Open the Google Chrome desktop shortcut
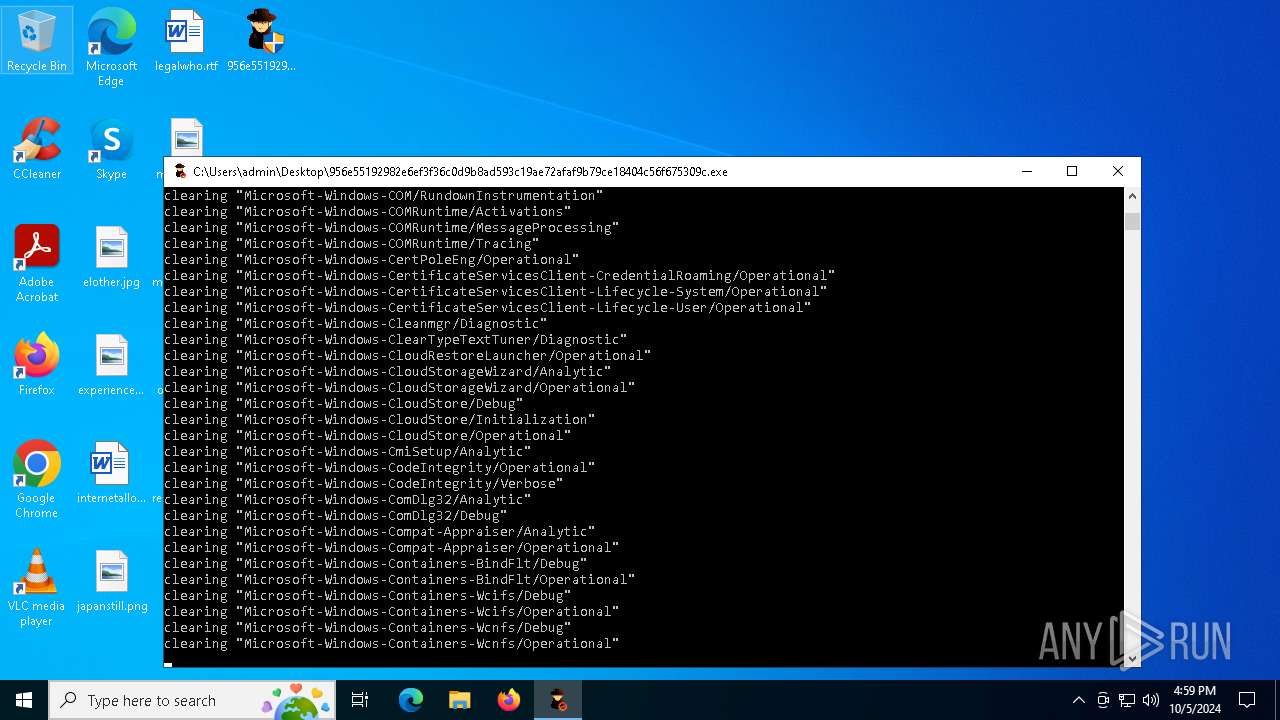This screenshot has height=720, width=1280. click(x=37, y=479)
